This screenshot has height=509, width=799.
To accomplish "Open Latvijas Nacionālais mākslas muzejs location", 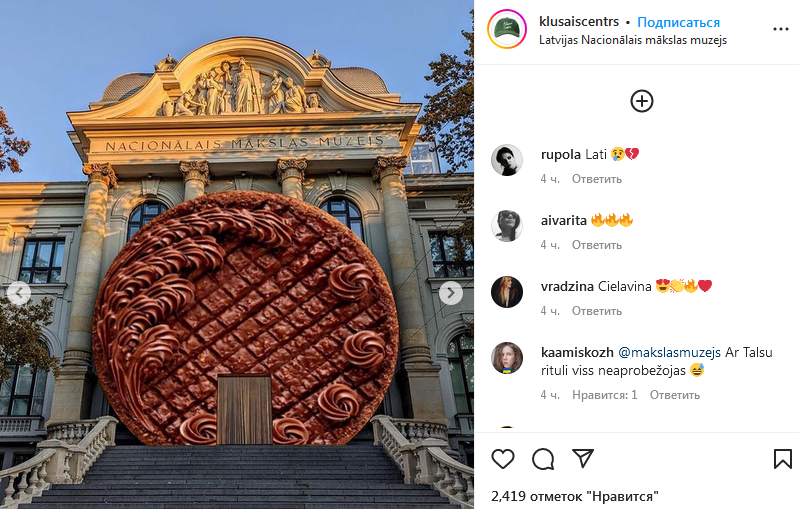I will click(x=633, y=40).
